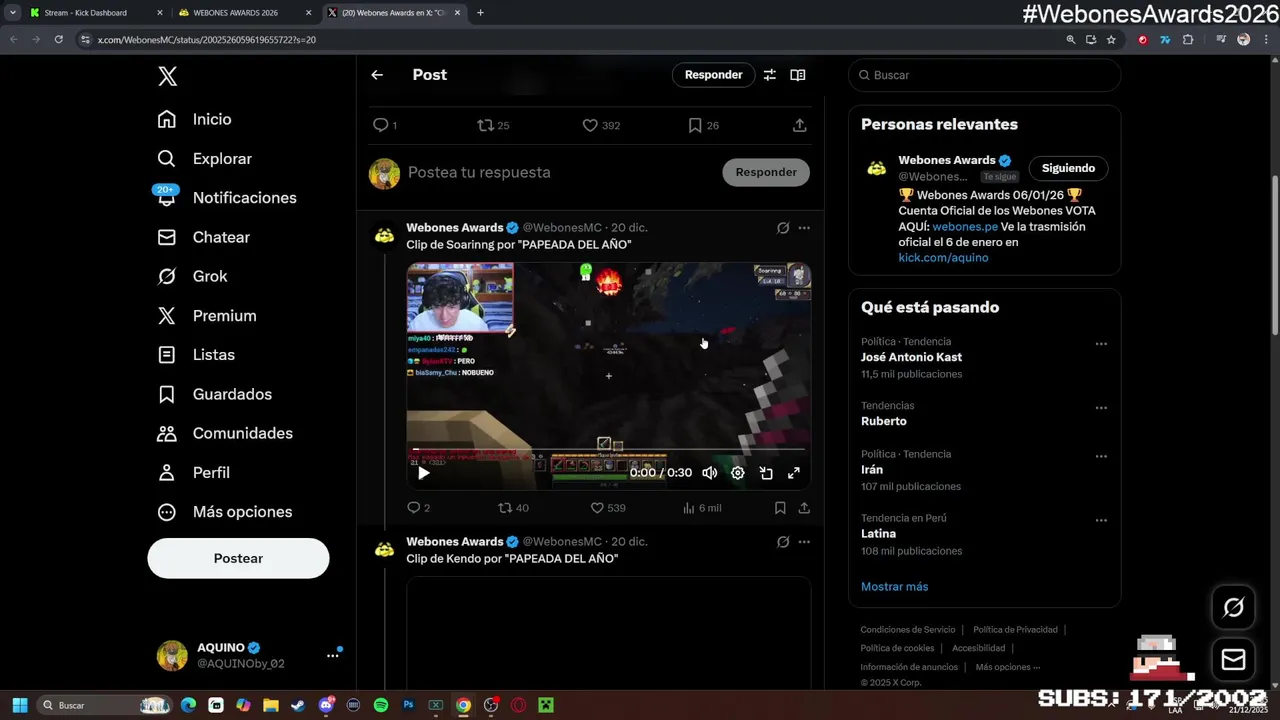Screen dimensions: 1280x720
Task: Expand Más opciones in the sidebar
Action: [224, 511]
